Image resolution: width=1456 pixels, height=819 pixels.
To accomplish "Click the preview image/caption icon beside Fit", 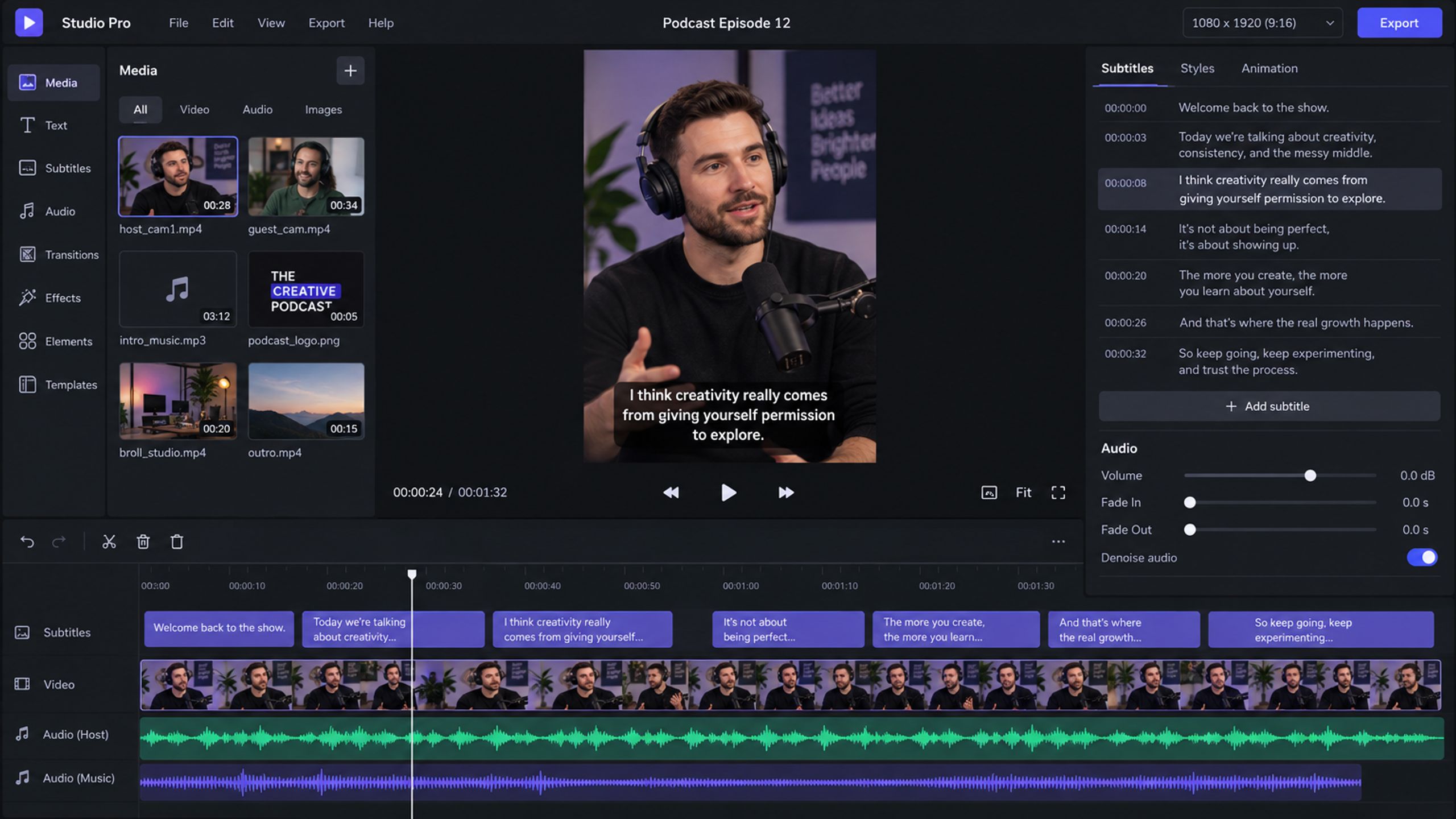I will [989, 493].
